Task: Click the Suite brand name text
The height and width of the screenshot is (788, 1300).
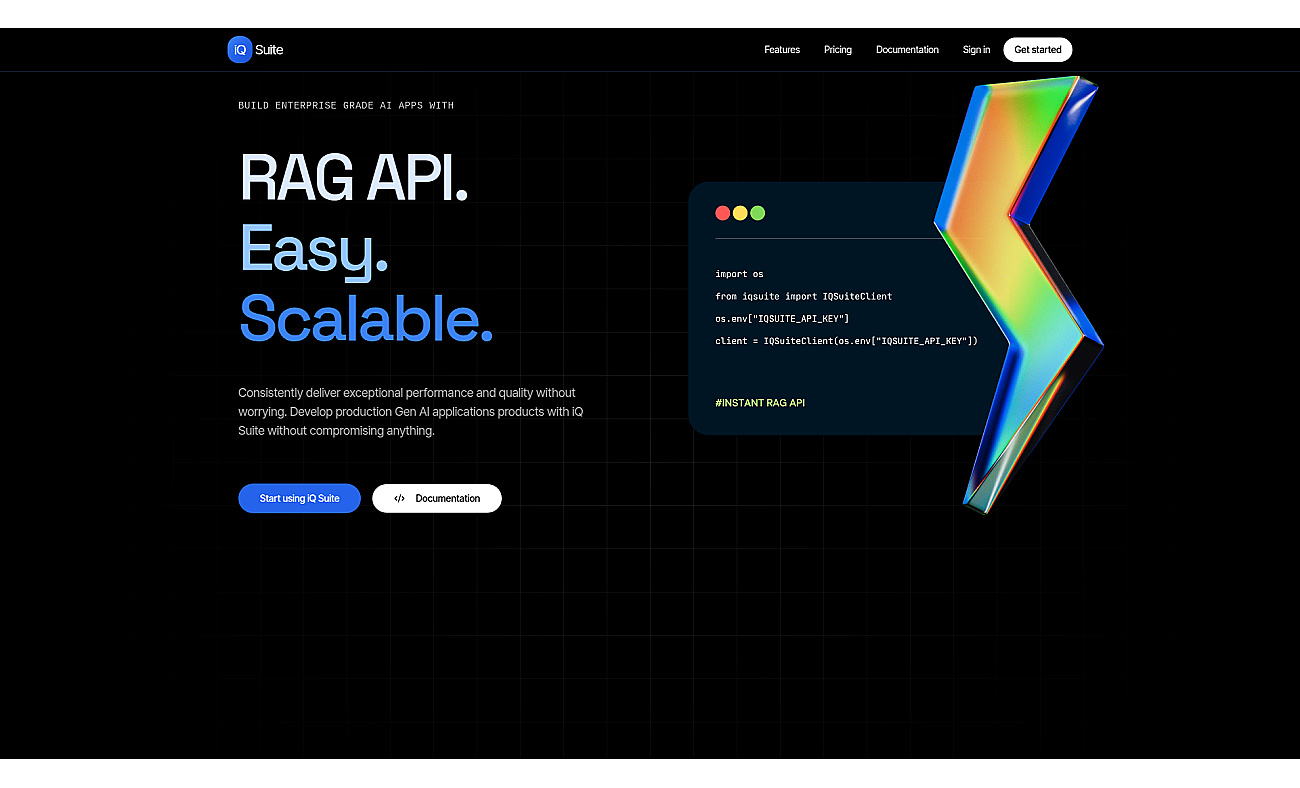Action: 269,50
